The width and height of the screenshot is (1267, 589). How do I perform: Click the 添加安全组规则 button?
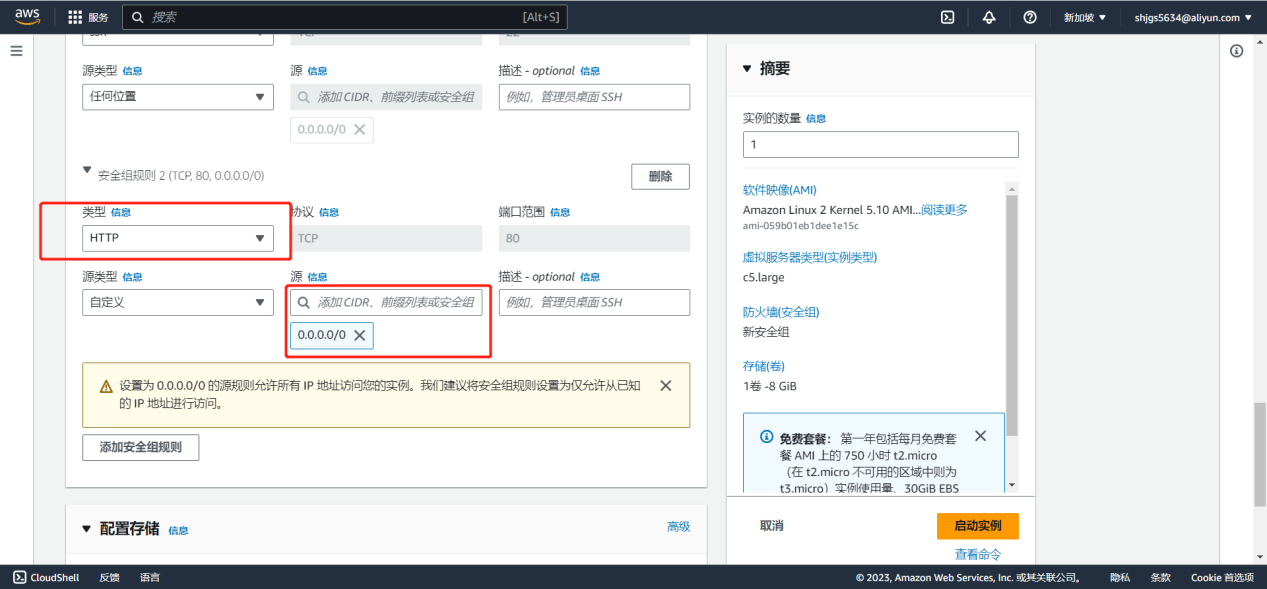140,447
